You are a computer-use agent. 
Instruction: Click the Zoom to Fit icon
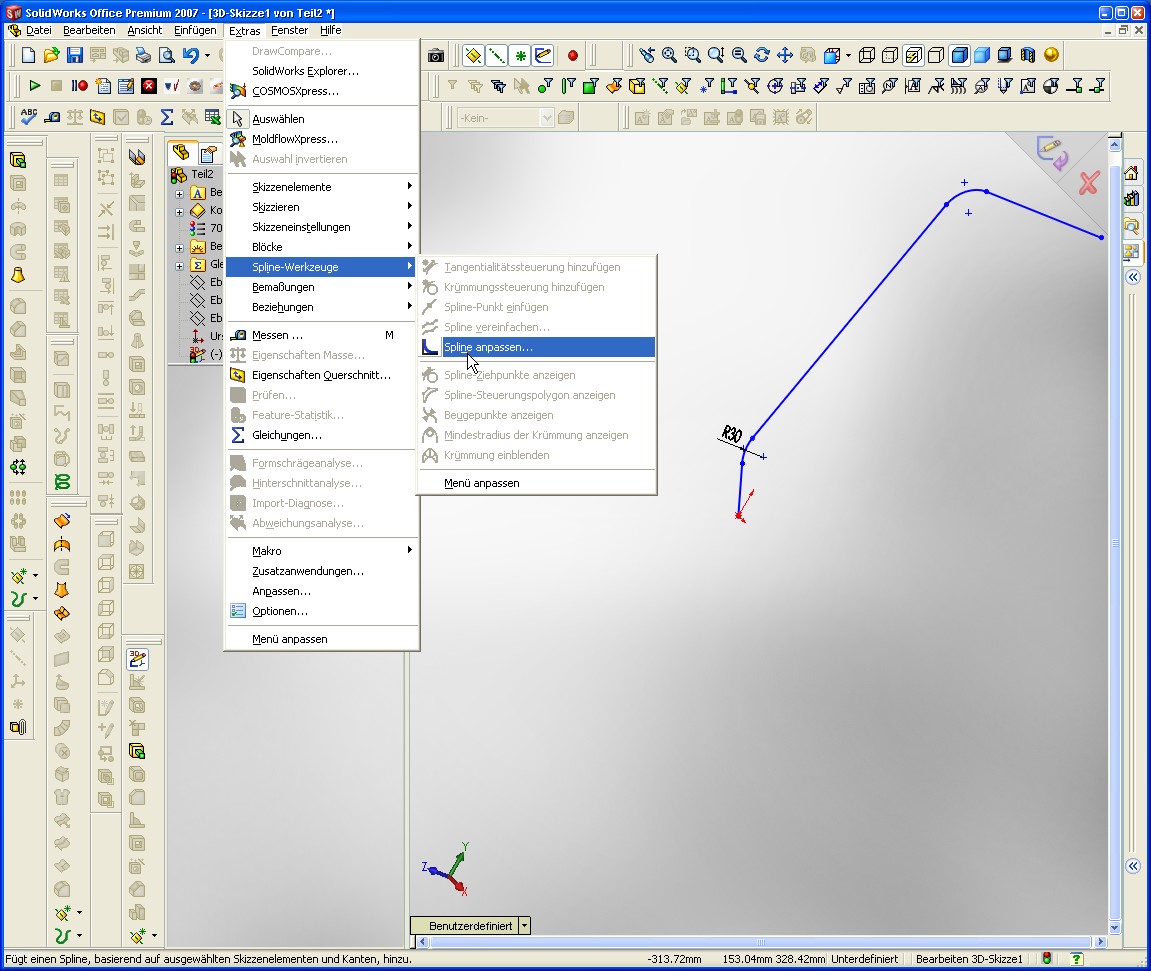[x=669, y=55]
